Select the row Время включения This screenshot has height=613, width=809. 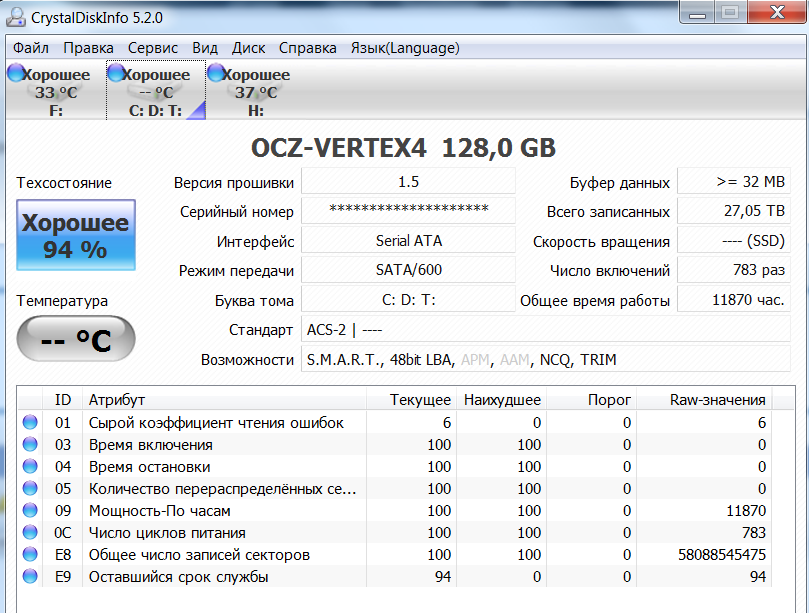click(x=395, y=444)
